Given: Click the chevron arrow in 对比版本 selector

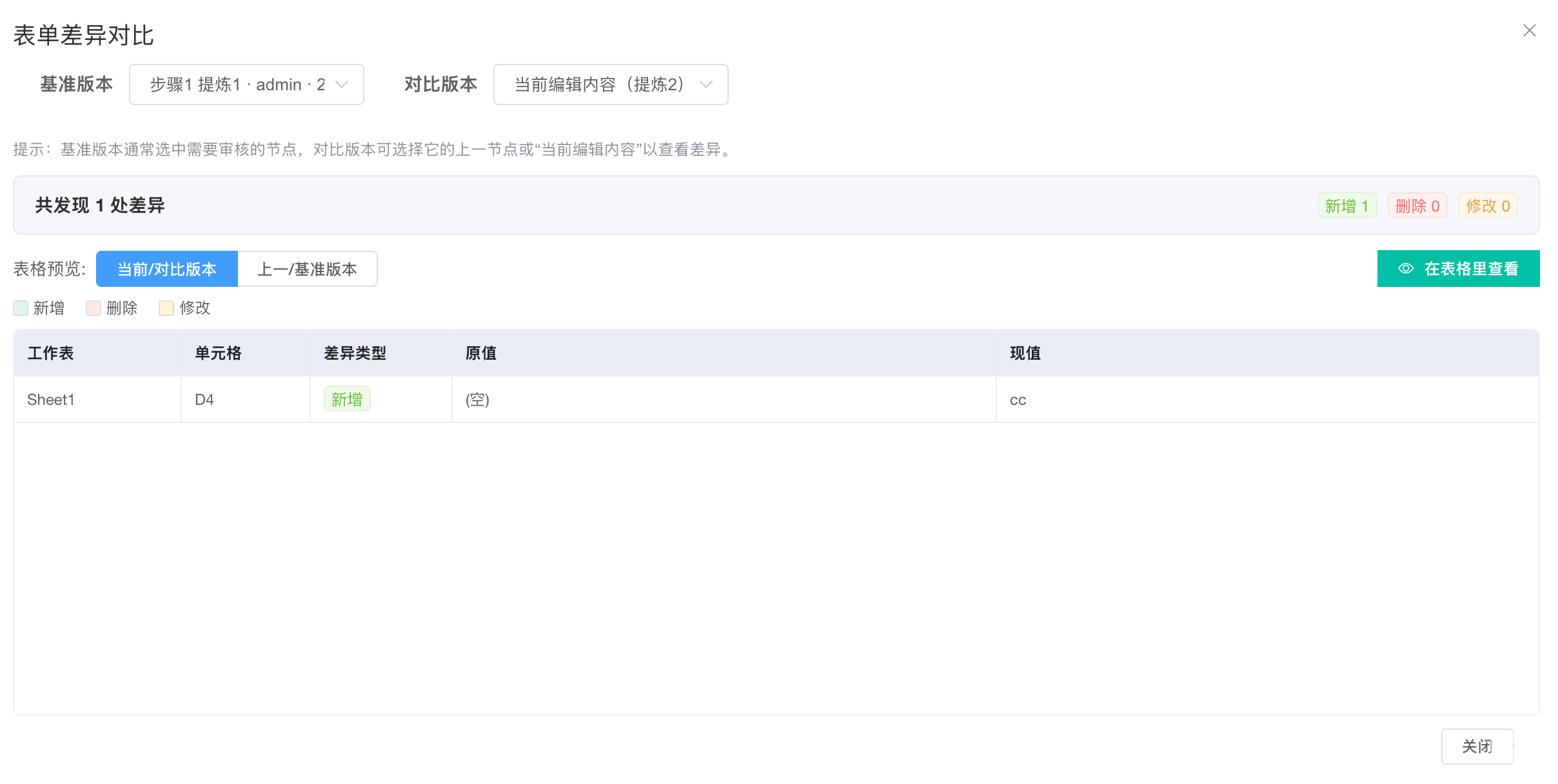Looking at the screenshot, I should coord(706,84).
